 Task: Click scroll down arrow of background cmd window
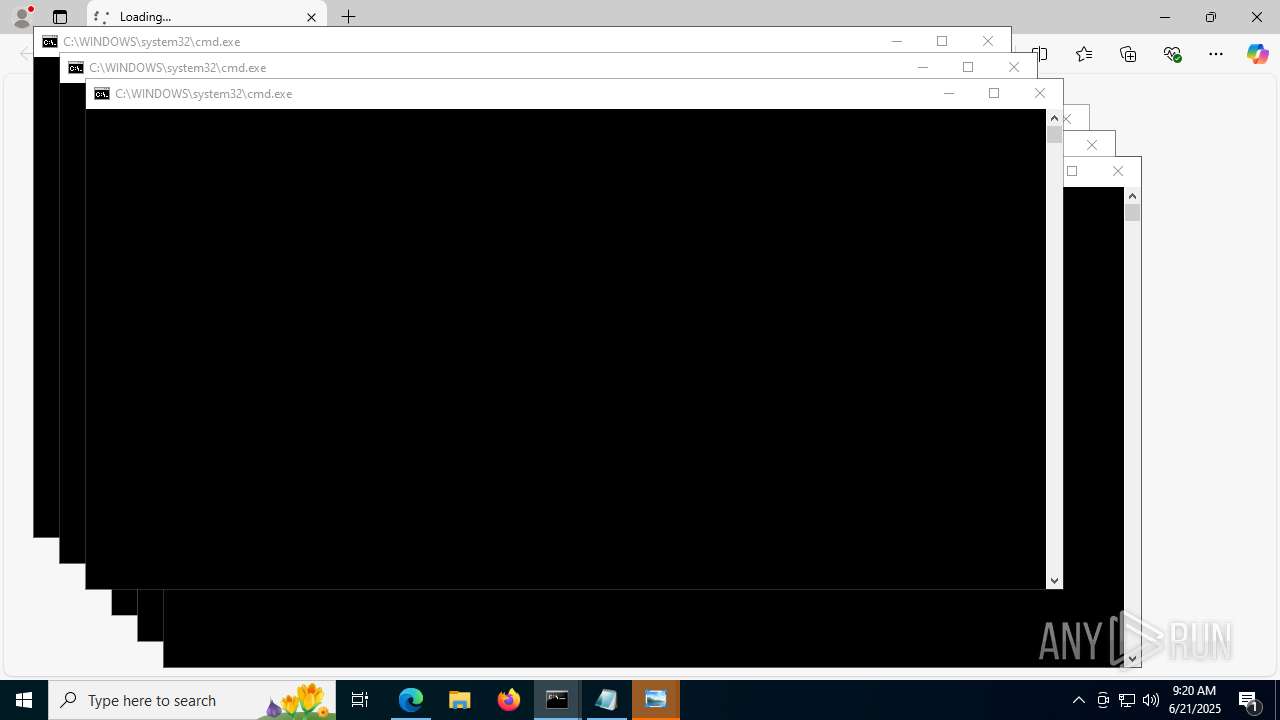click(1132, 659)
